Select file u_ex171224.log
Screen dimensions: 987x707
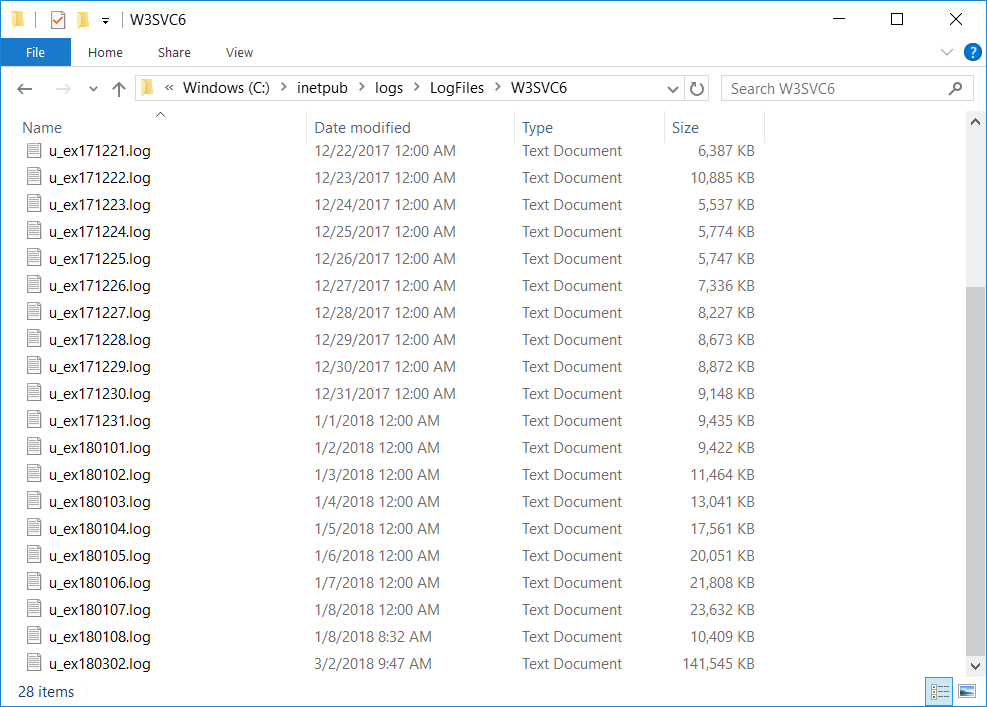99,232
